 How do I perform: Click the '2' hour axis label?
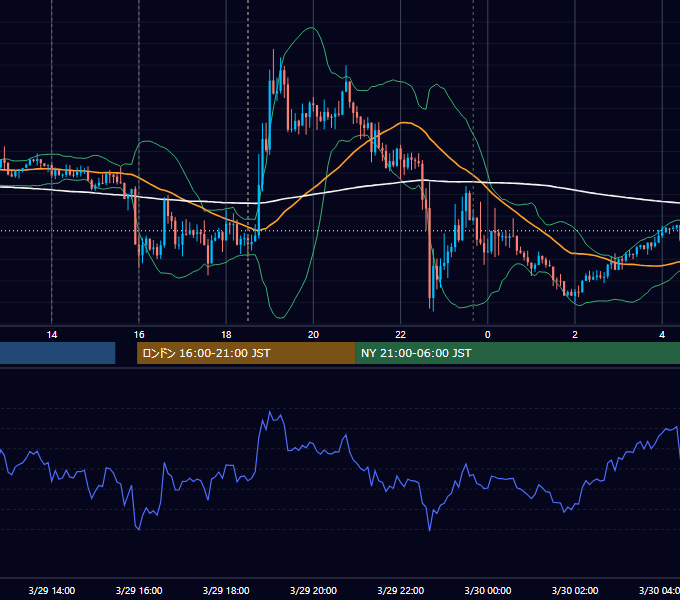575,335
